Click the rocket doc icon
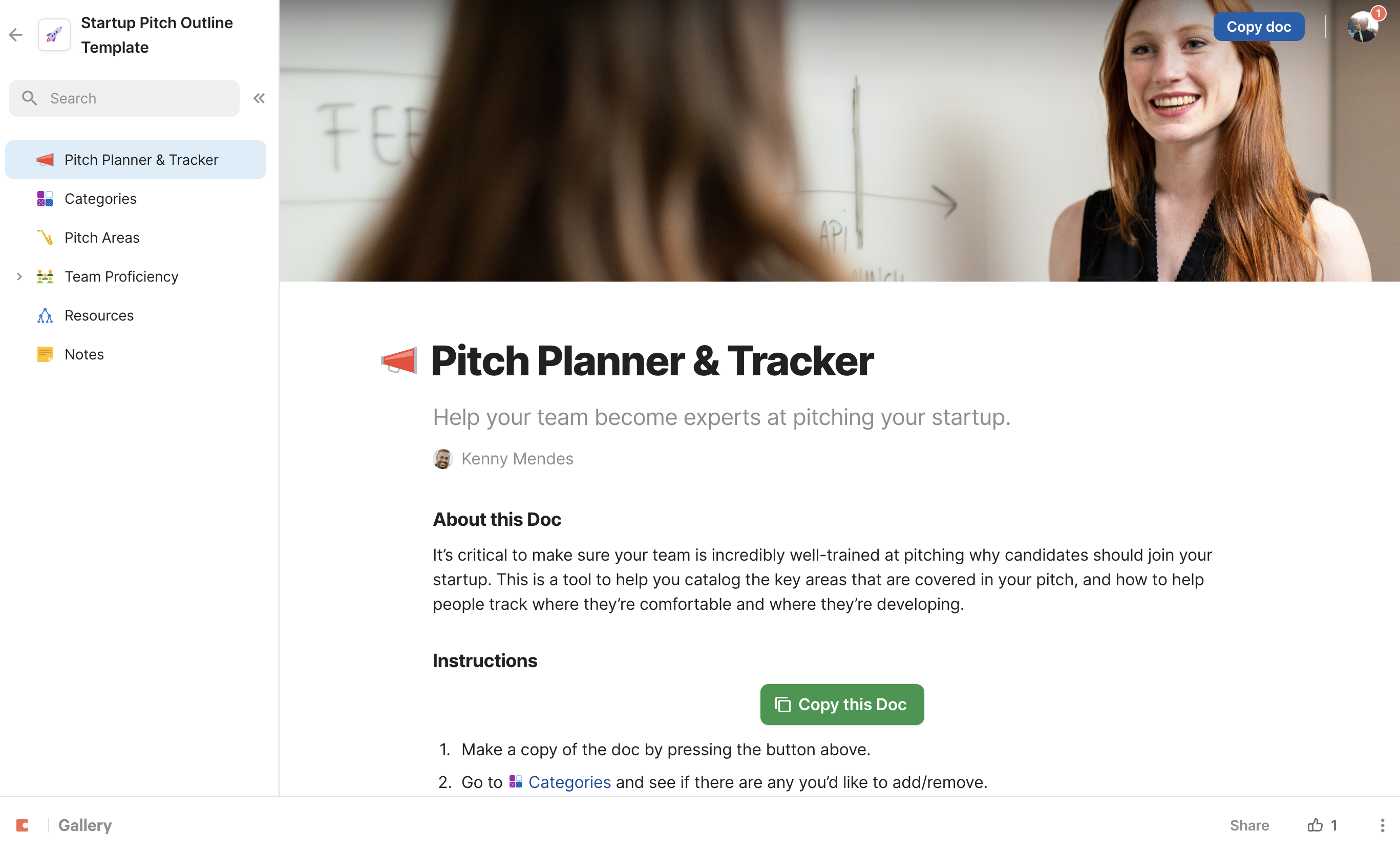This screenshot has height=852, width=1400. coord(54,35)
